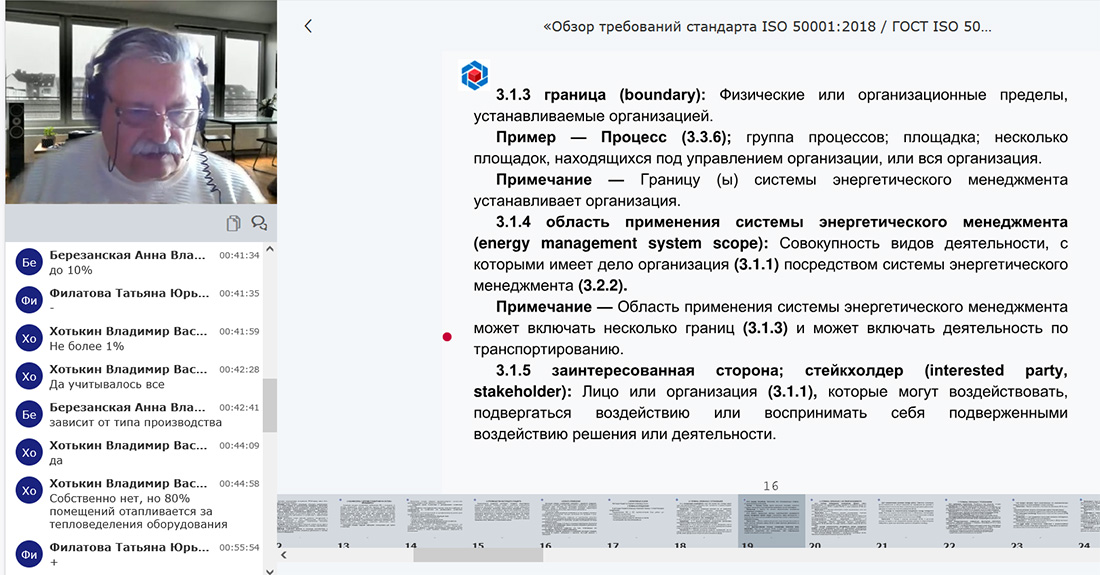Click the copy documents icon above chat

234,223
